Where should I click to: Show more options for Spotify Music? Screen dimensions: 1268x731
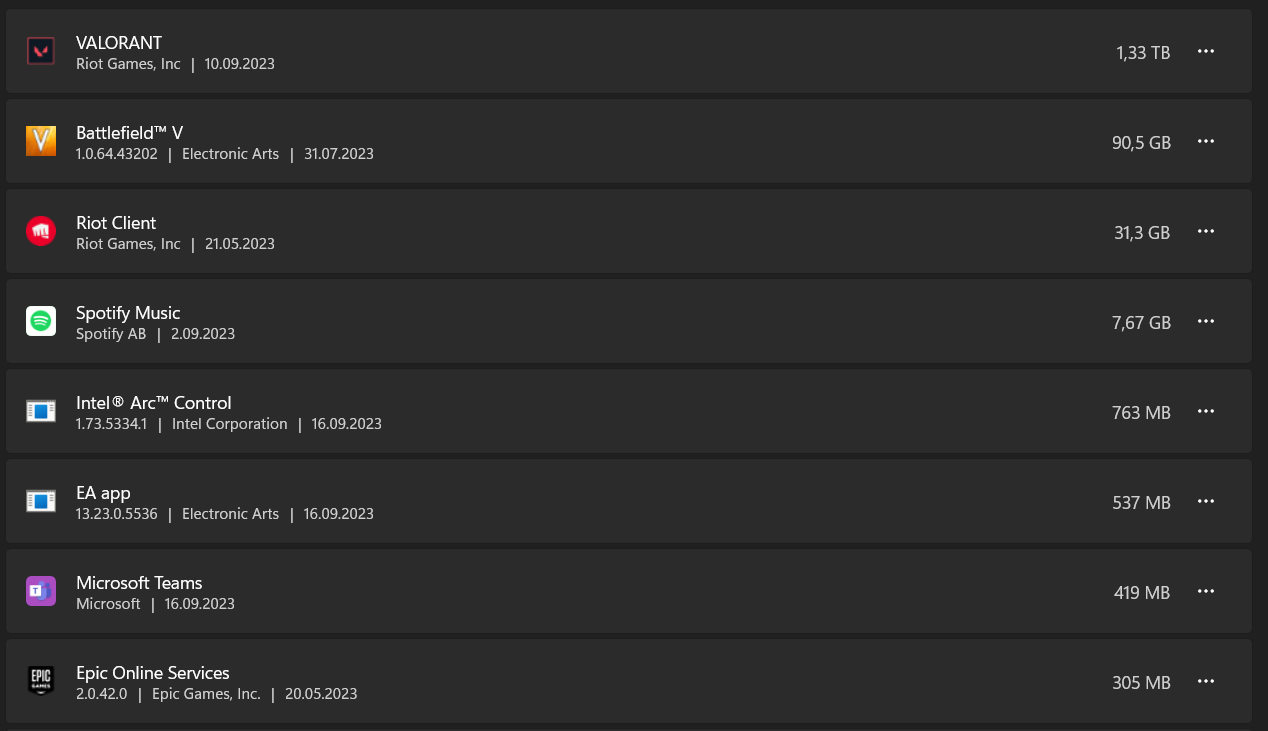point(1206,322)
